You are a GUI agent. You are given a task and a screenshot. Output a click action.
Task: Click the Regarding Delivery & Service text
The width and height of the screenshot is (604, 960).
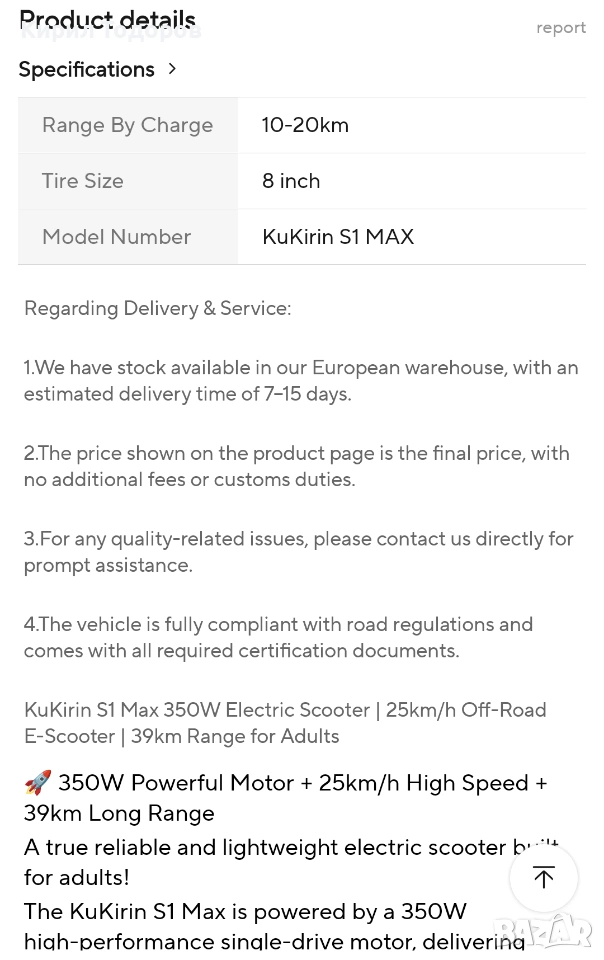[x=157, y=308]
